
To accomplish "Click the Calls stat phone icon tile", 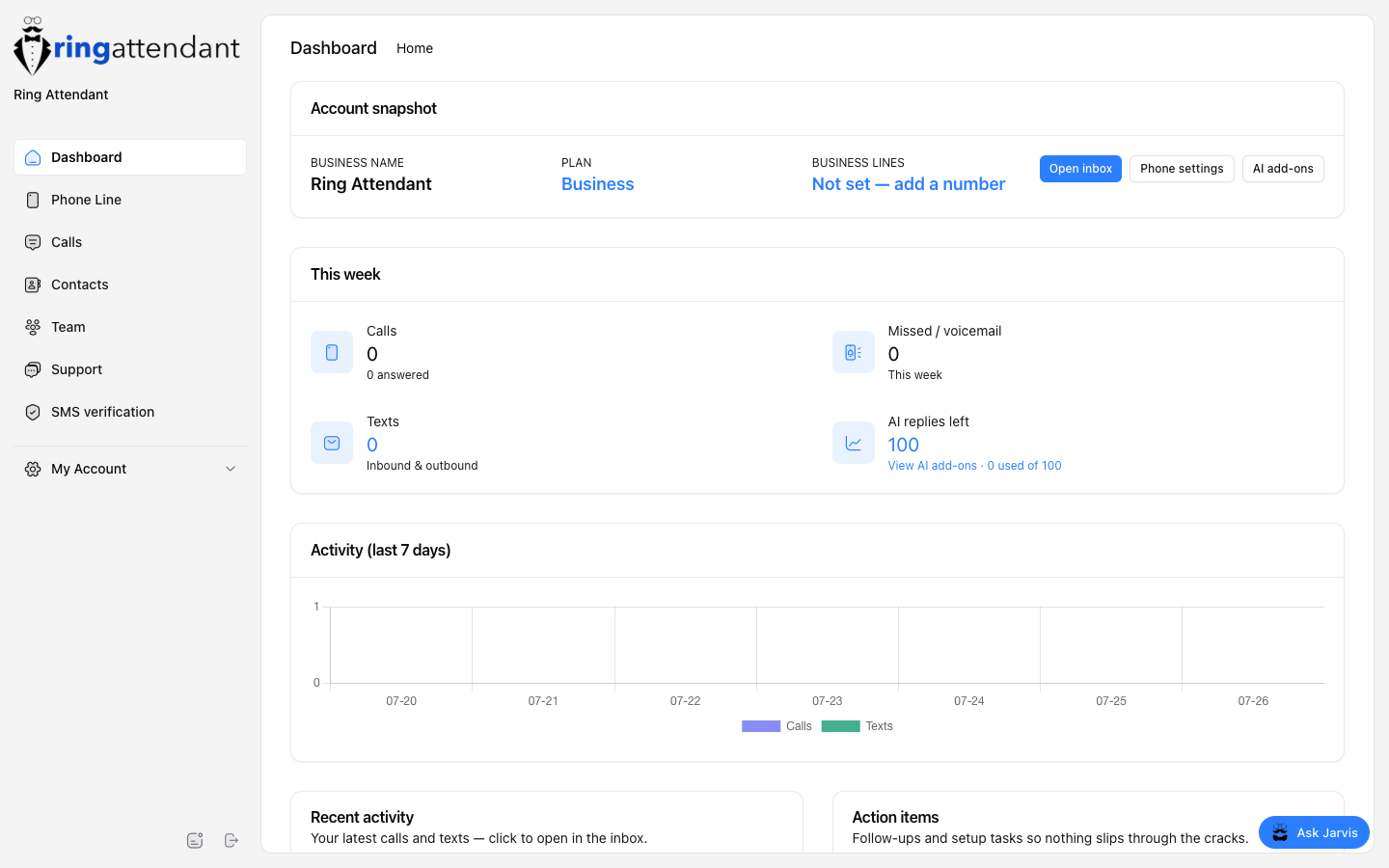I will [332, 352].
